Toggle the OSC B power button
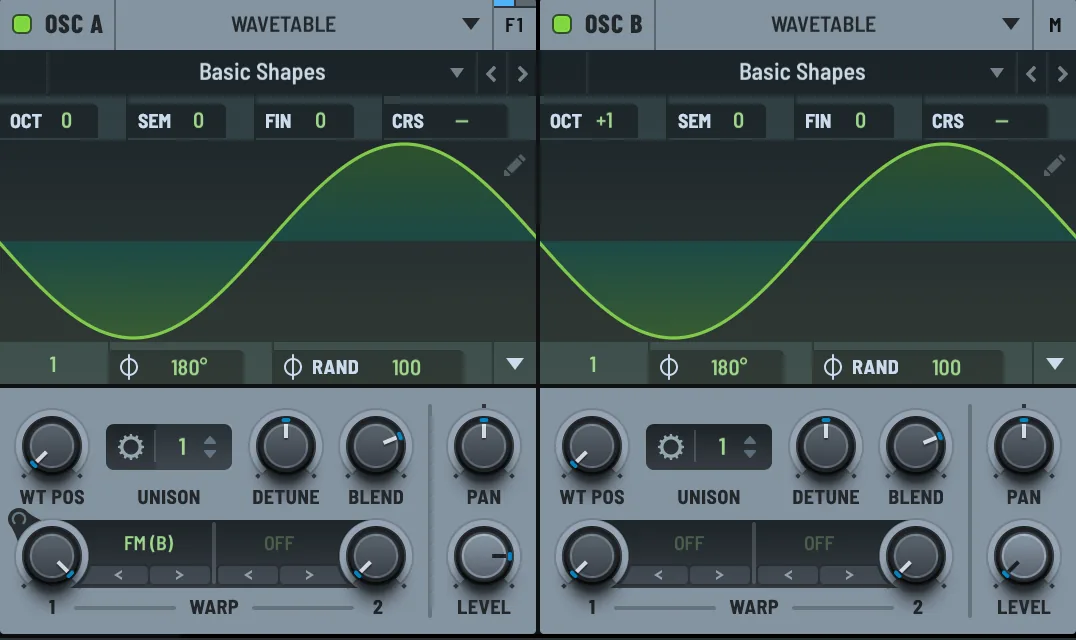Viewport: 1076px width, 640px height. tap(562, 24)
